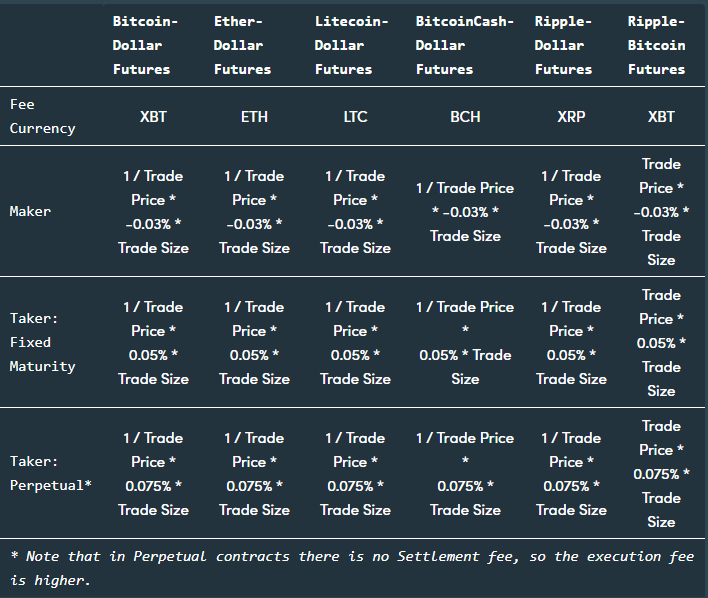Click Perpetual taker fee for Ripple-Dollar
The width and height of the screenshot is (708, 598).
pyautogui.click(x=571, y=474)
